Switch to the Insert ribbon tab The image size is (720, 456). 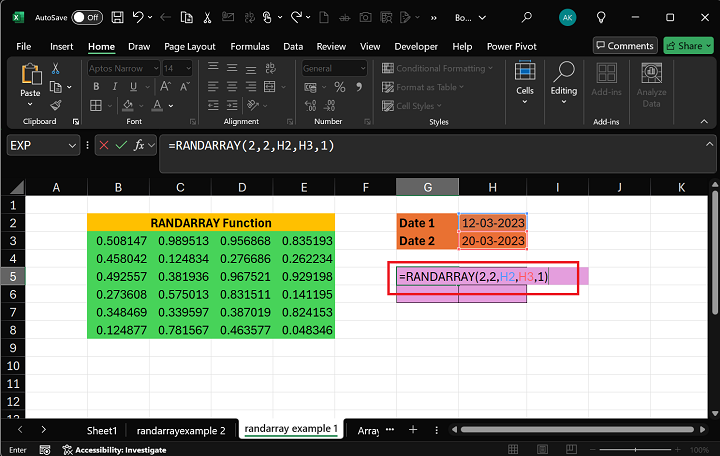62,46
